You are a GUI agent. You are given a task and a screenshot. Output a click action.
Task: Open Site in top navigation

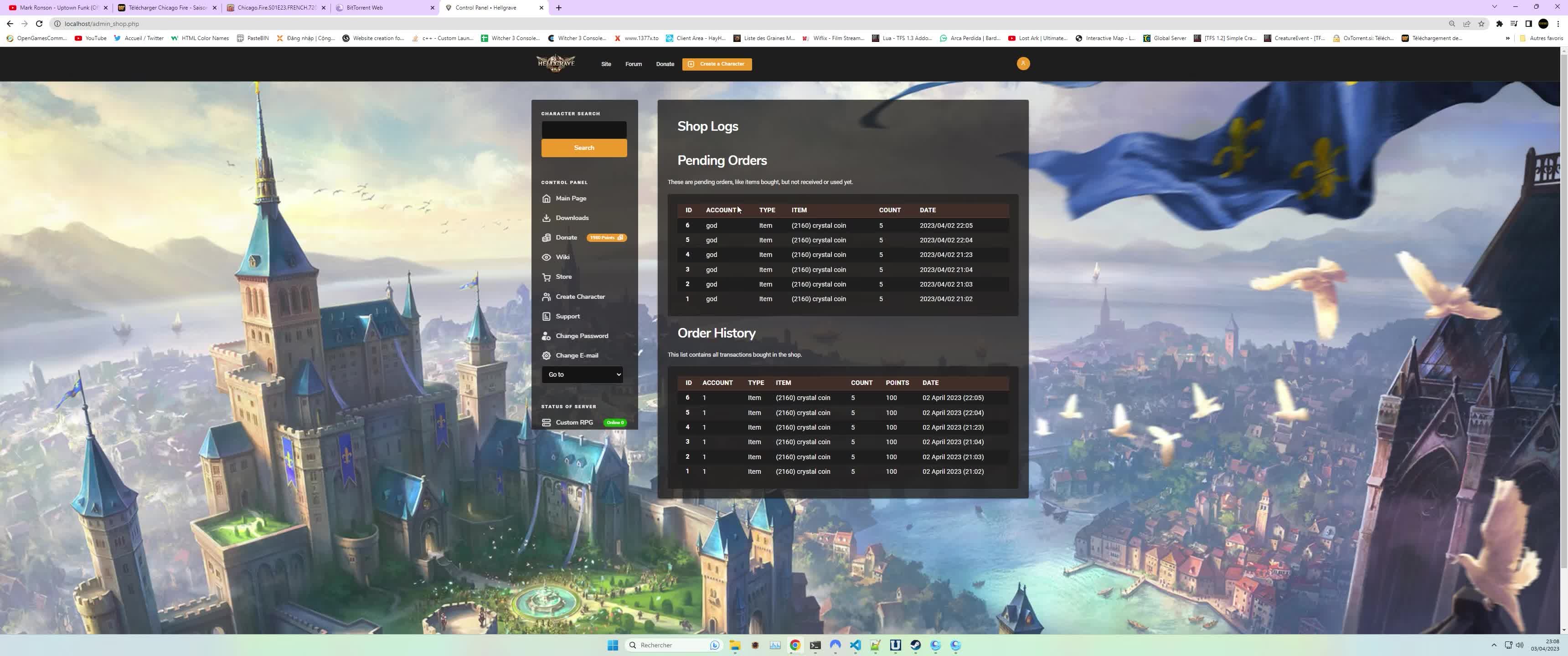pyautogui.click(x=606, y=64)
